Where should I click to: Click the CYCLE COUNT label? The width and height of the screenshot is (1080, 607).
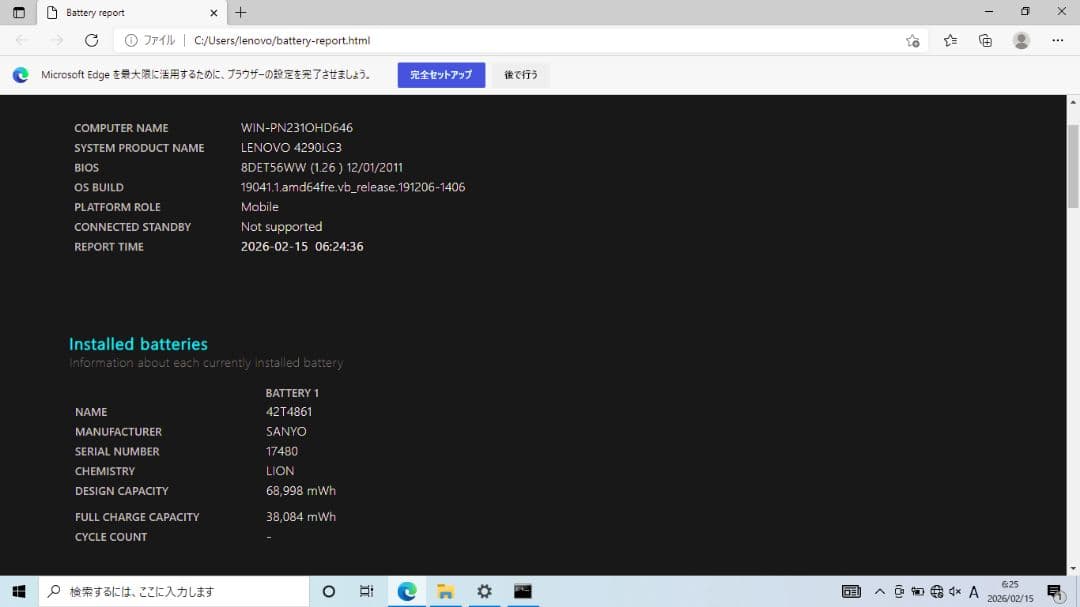click(111, 537)
